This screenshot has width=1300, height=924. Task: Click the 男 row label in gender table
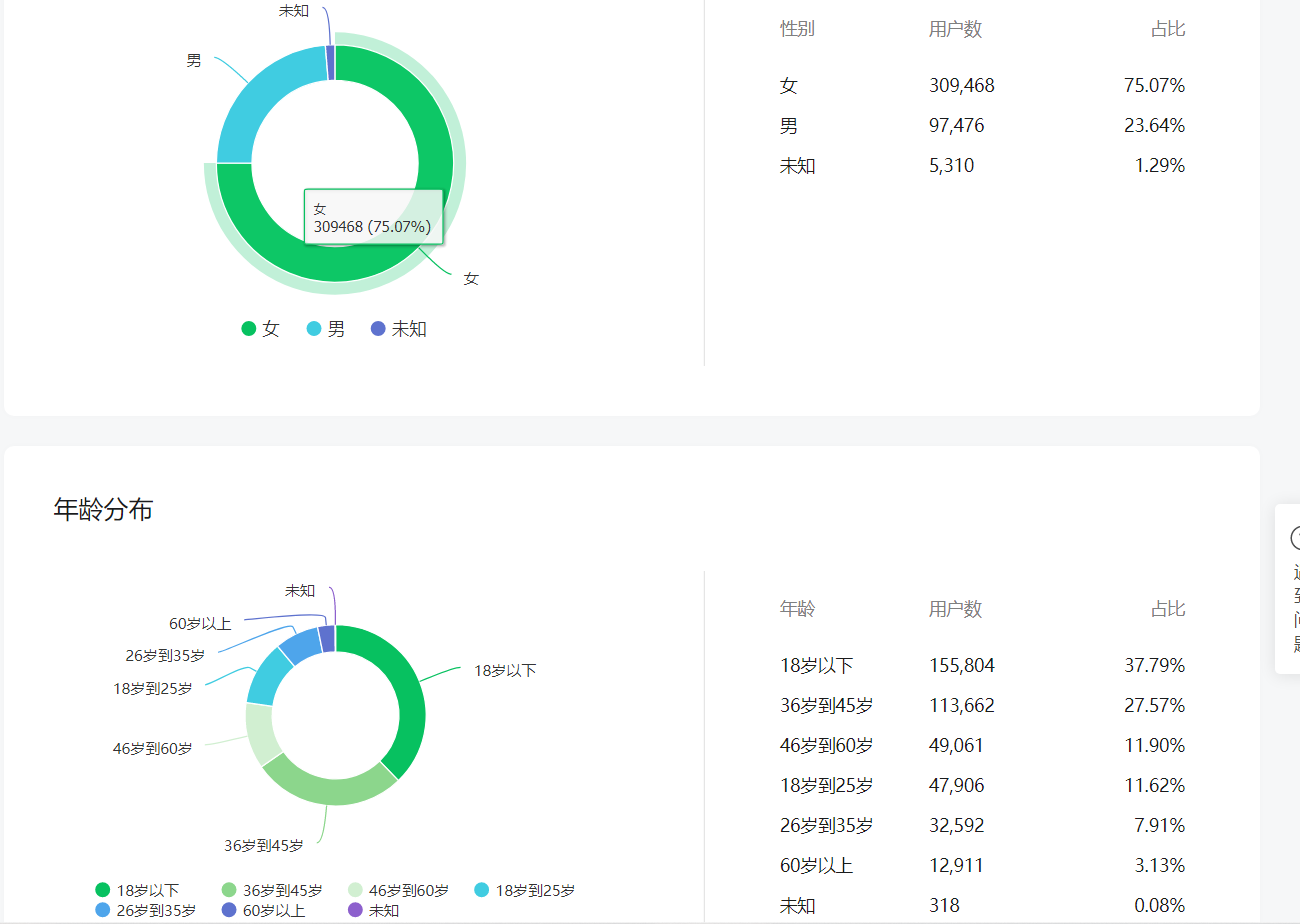789,126
